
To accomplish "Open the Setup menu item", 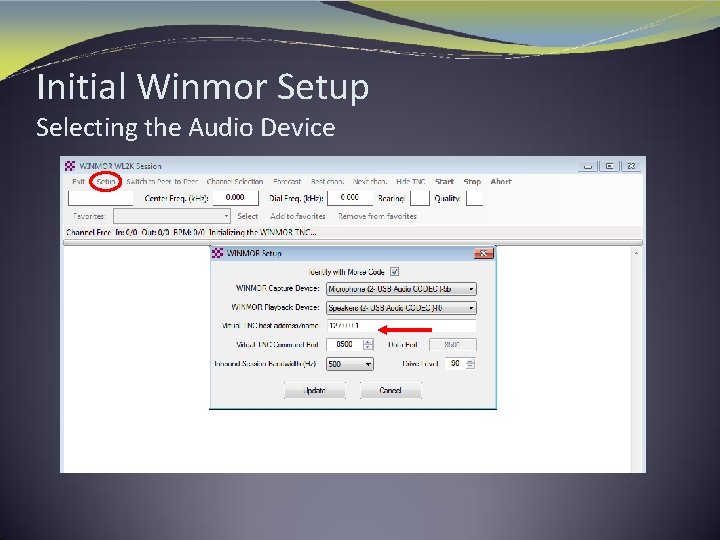I will coord(106,181).
